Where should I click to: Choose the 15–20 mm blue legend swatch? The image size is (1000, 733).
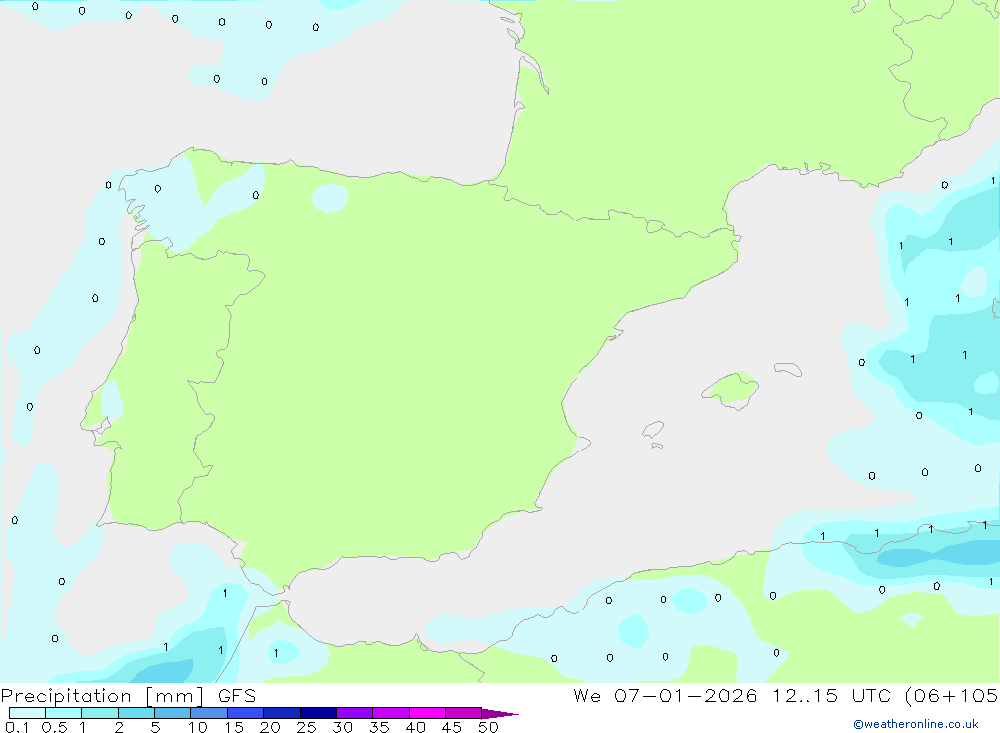(246, 713)
